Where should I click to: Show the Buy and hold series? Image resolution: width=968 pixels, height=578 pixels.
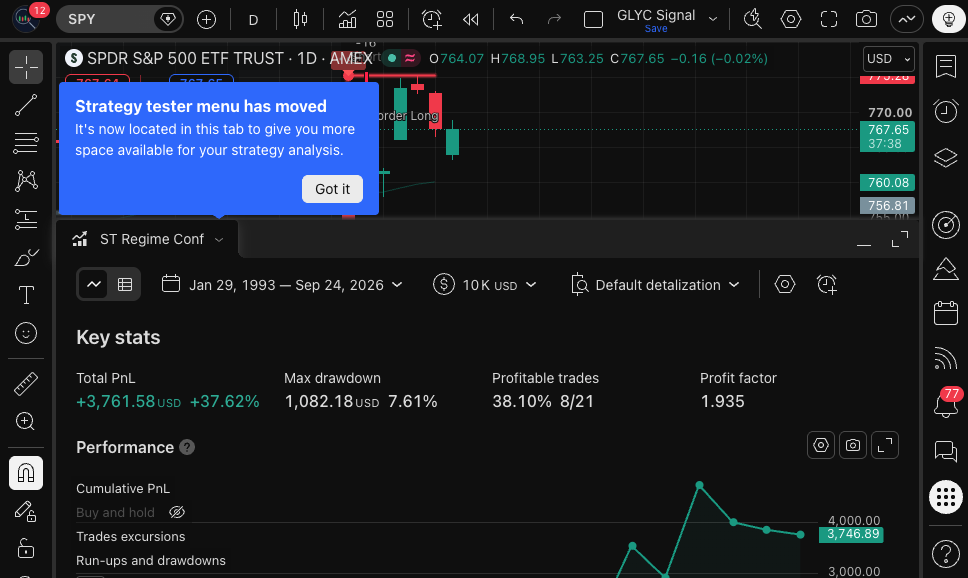pos(177,512)
